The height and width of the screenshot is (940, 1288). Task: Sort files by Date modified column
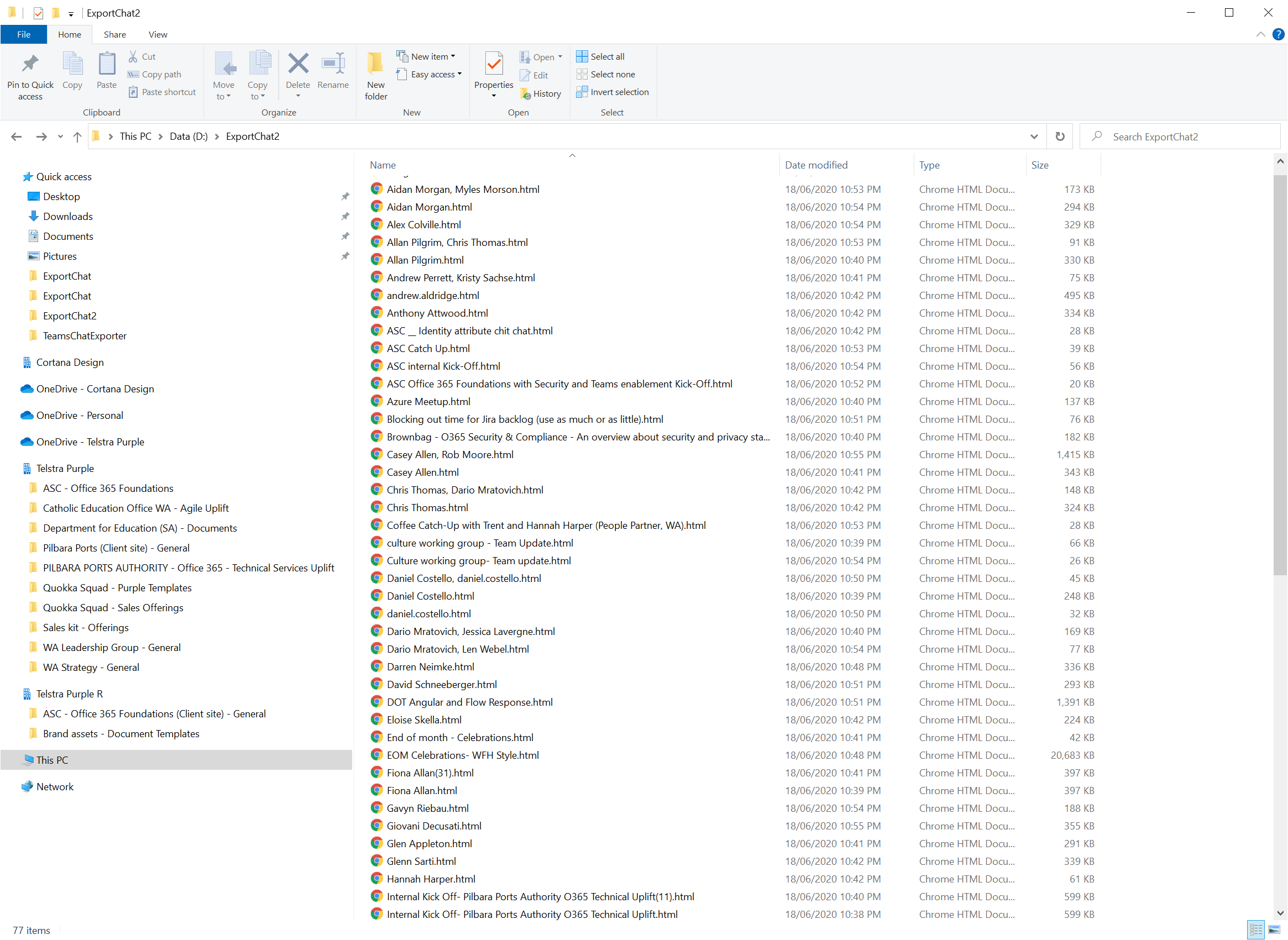tap(816, 165)
